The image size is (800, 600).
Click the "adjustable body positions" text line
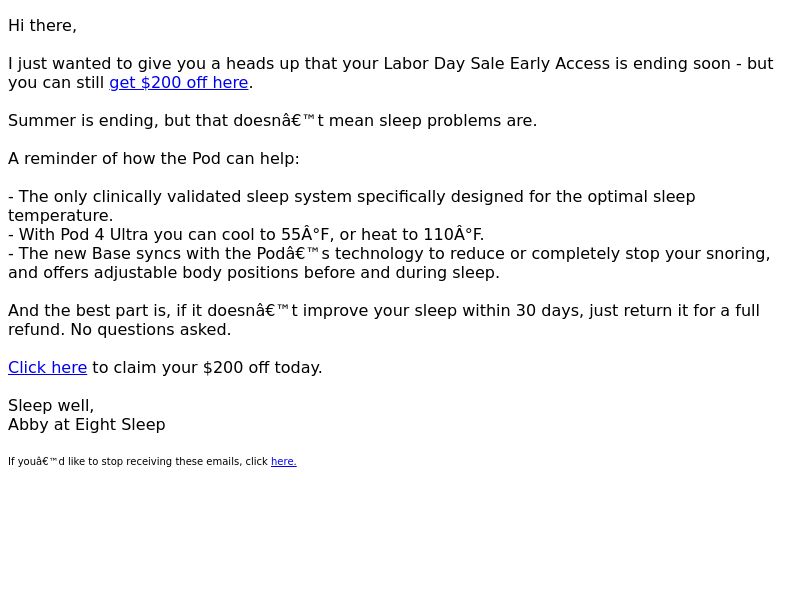coord(254,272)
